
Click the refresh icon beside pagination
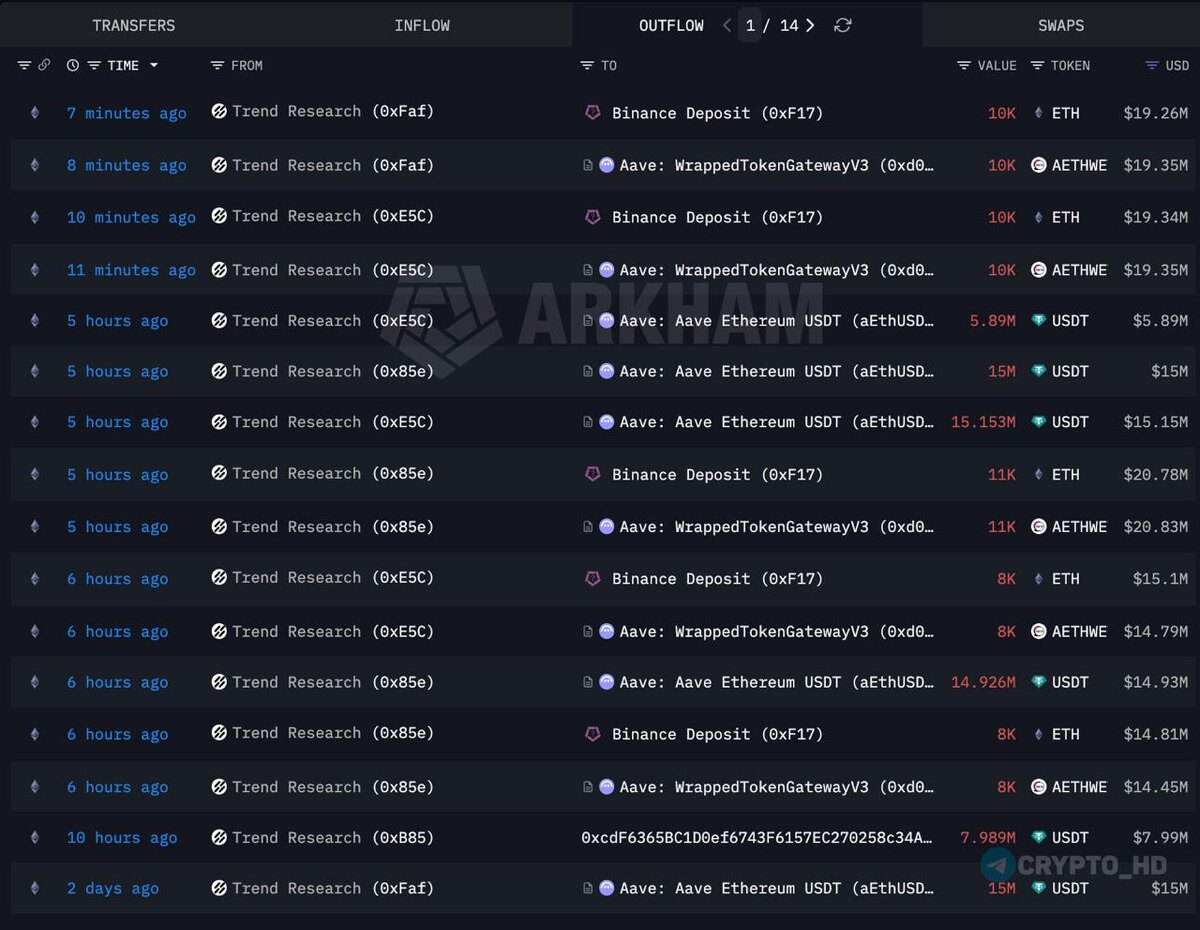click(x=843, y=25)
